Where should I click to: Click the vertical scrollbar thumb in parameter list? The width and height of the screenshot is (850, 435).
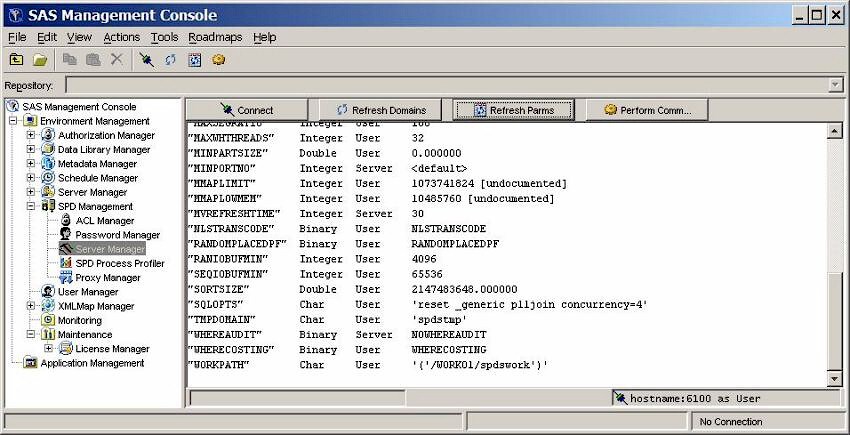835,322
